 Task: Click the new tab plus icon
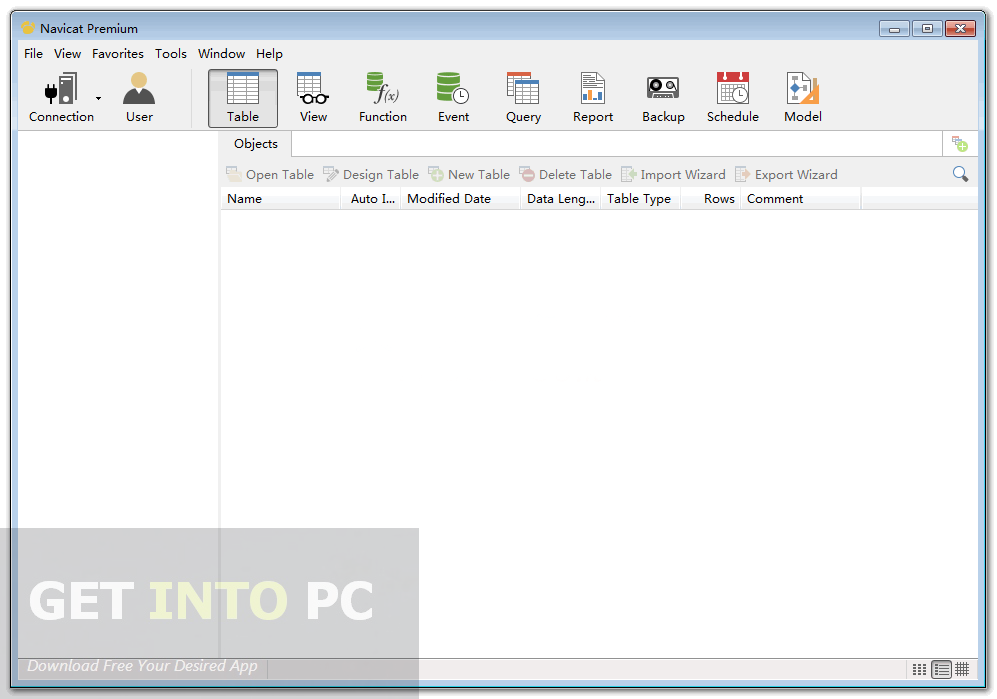click(959, 144)
